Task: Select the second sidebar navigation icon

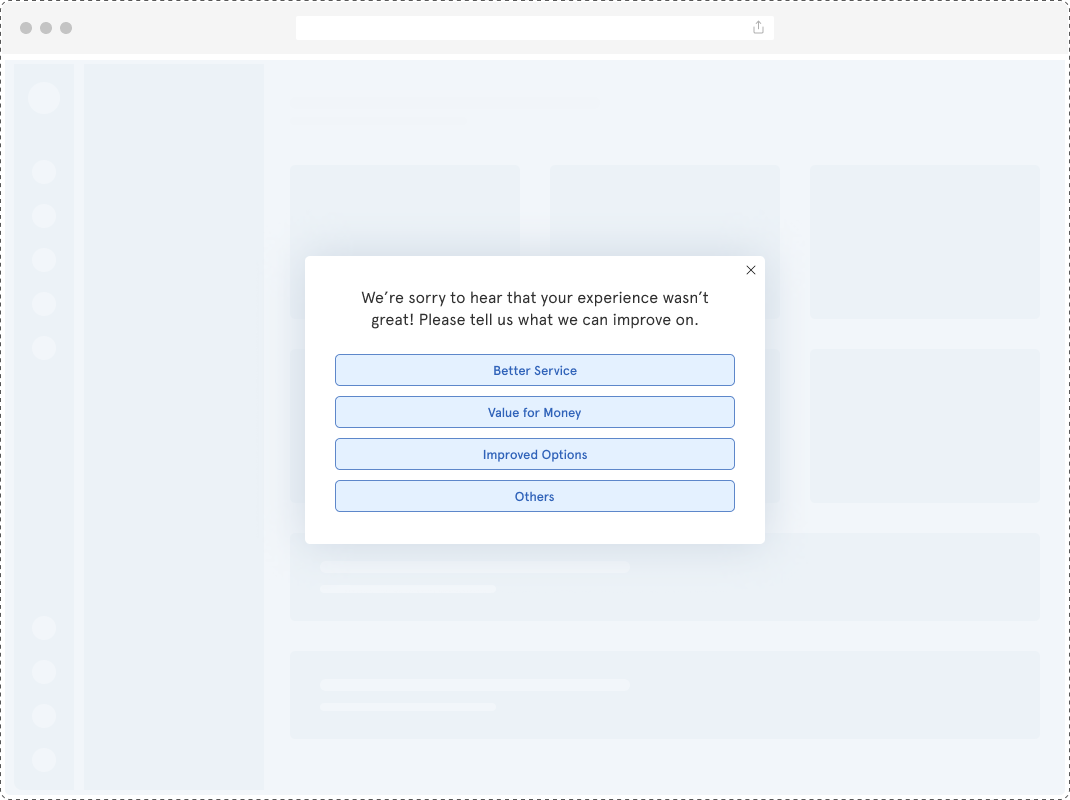Action: (44, 215)
